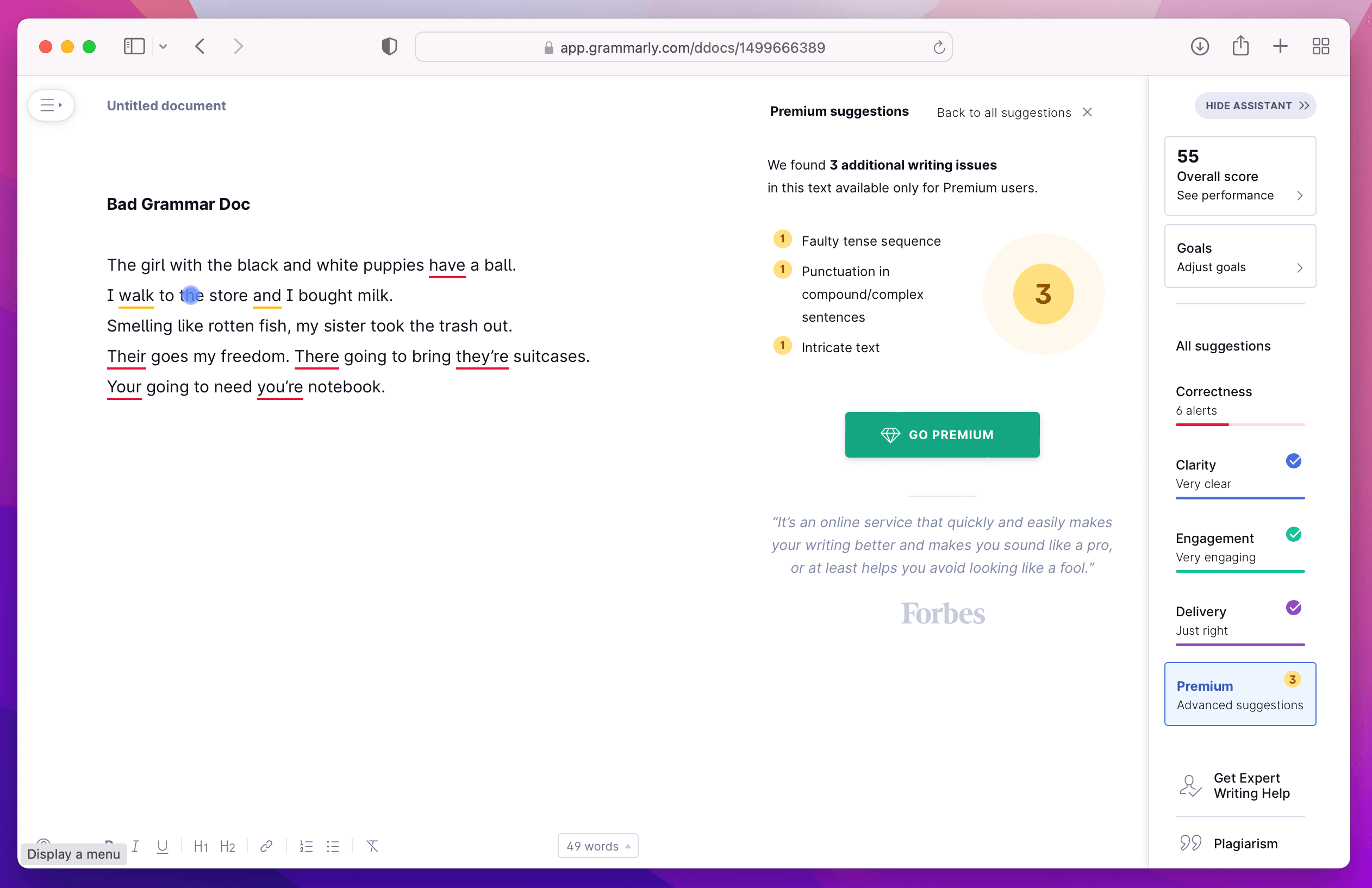Screen dimensions: 1372x888
Task: Rename the Untitled document title
Action: pos(166,105)
